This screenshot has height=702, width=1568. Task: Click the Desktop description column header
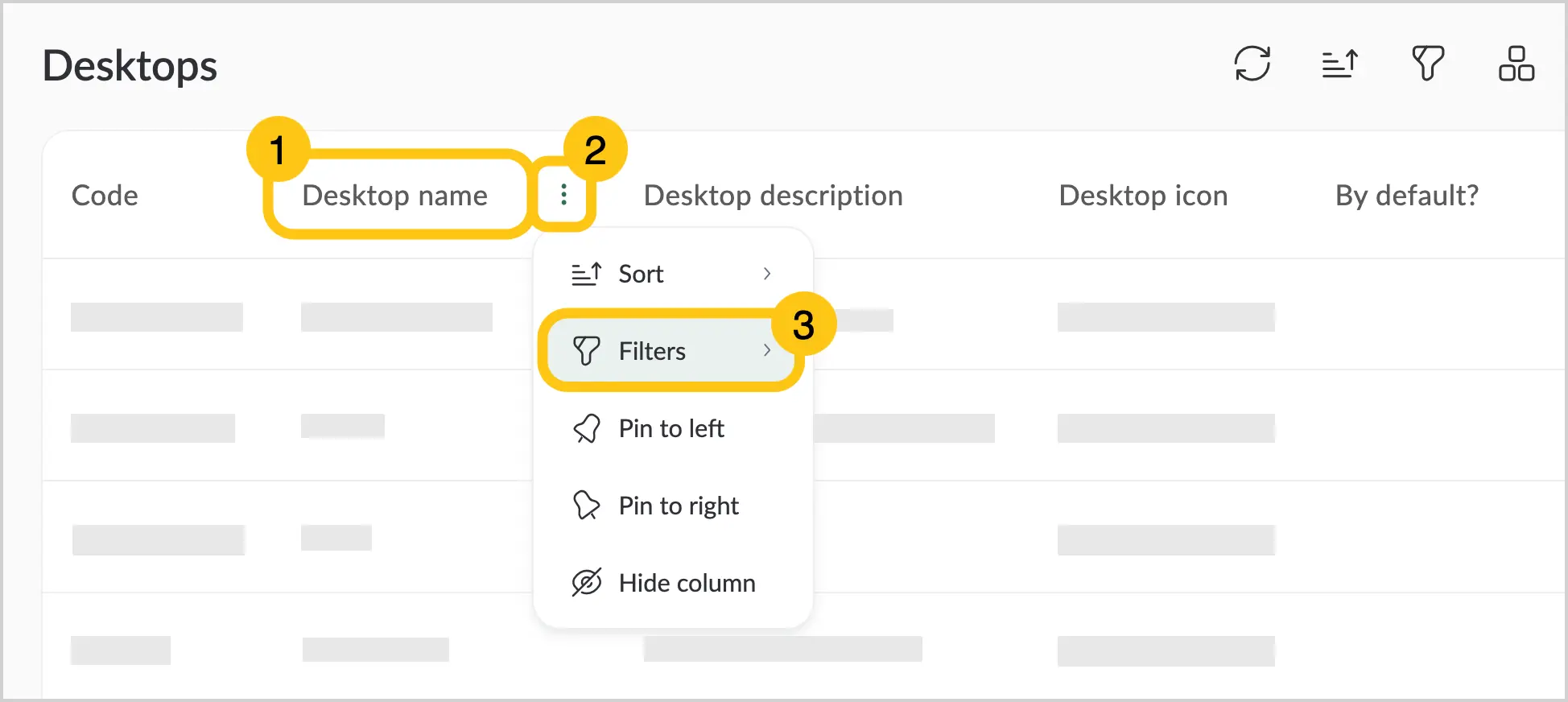pos(773,196)
